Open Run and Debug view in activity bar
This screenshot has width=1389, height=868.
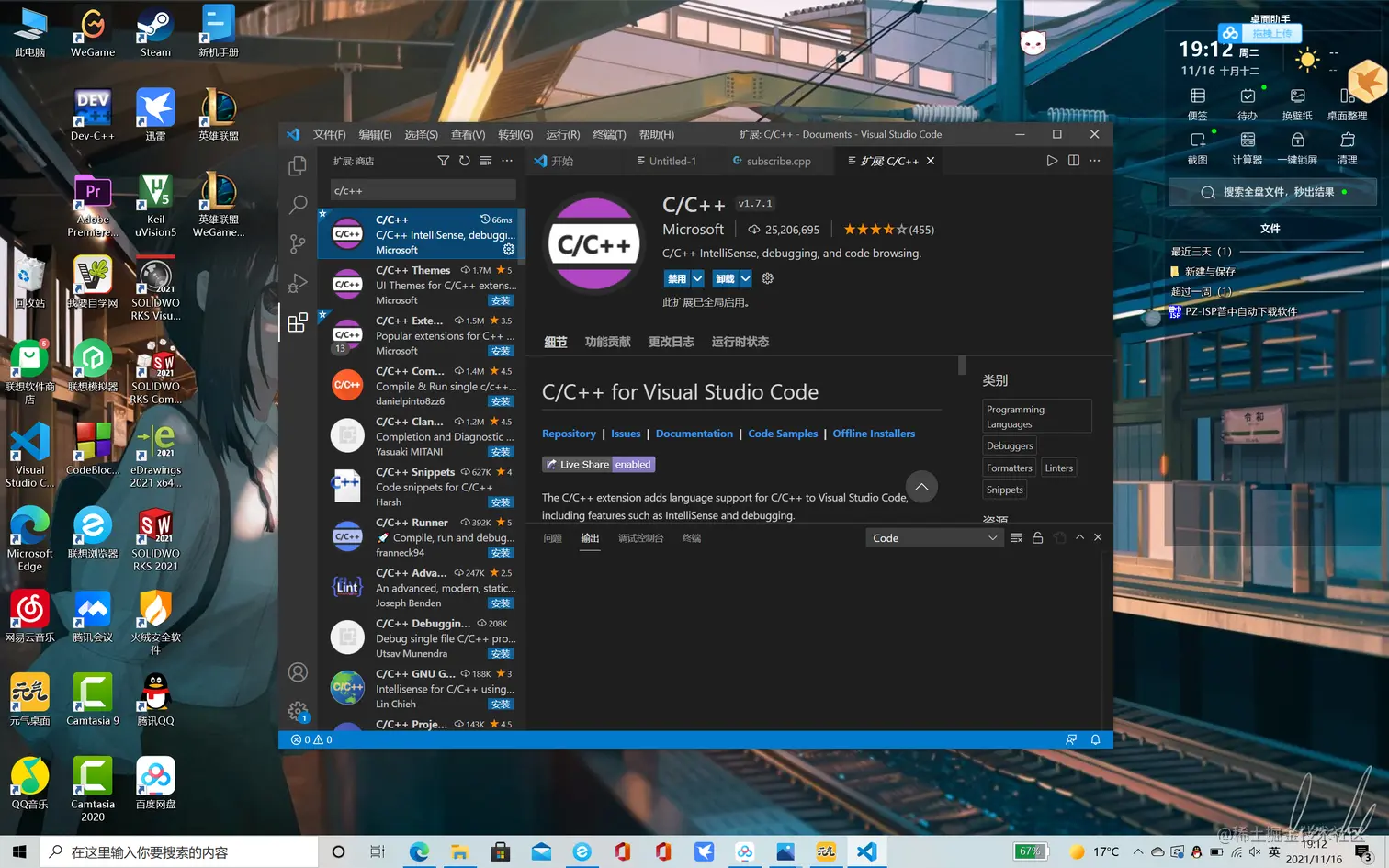(x=298, y=283)
